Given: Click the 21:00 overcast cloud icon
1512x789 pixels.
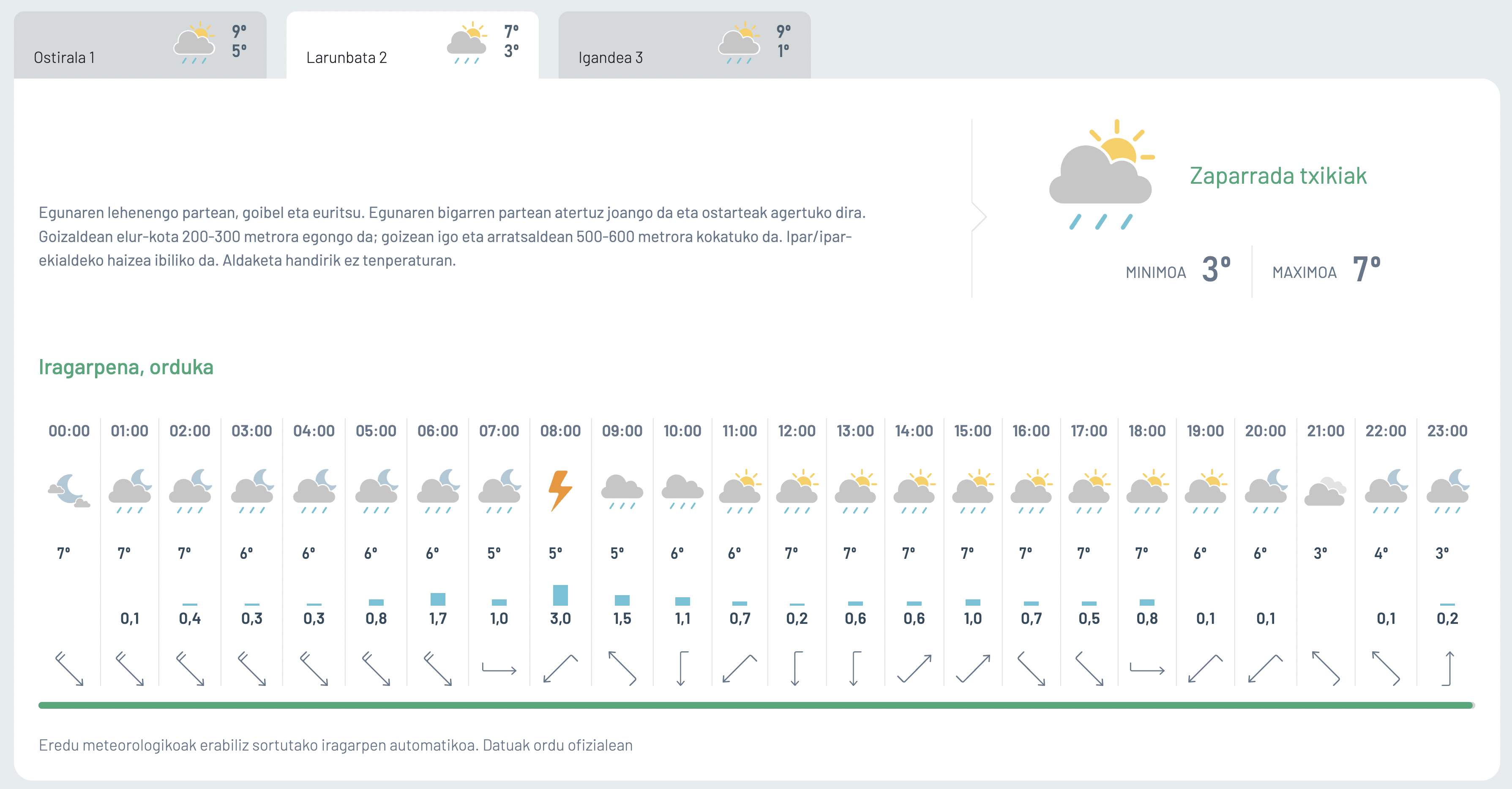Looking at the screenshot, I should (1325, 492).
